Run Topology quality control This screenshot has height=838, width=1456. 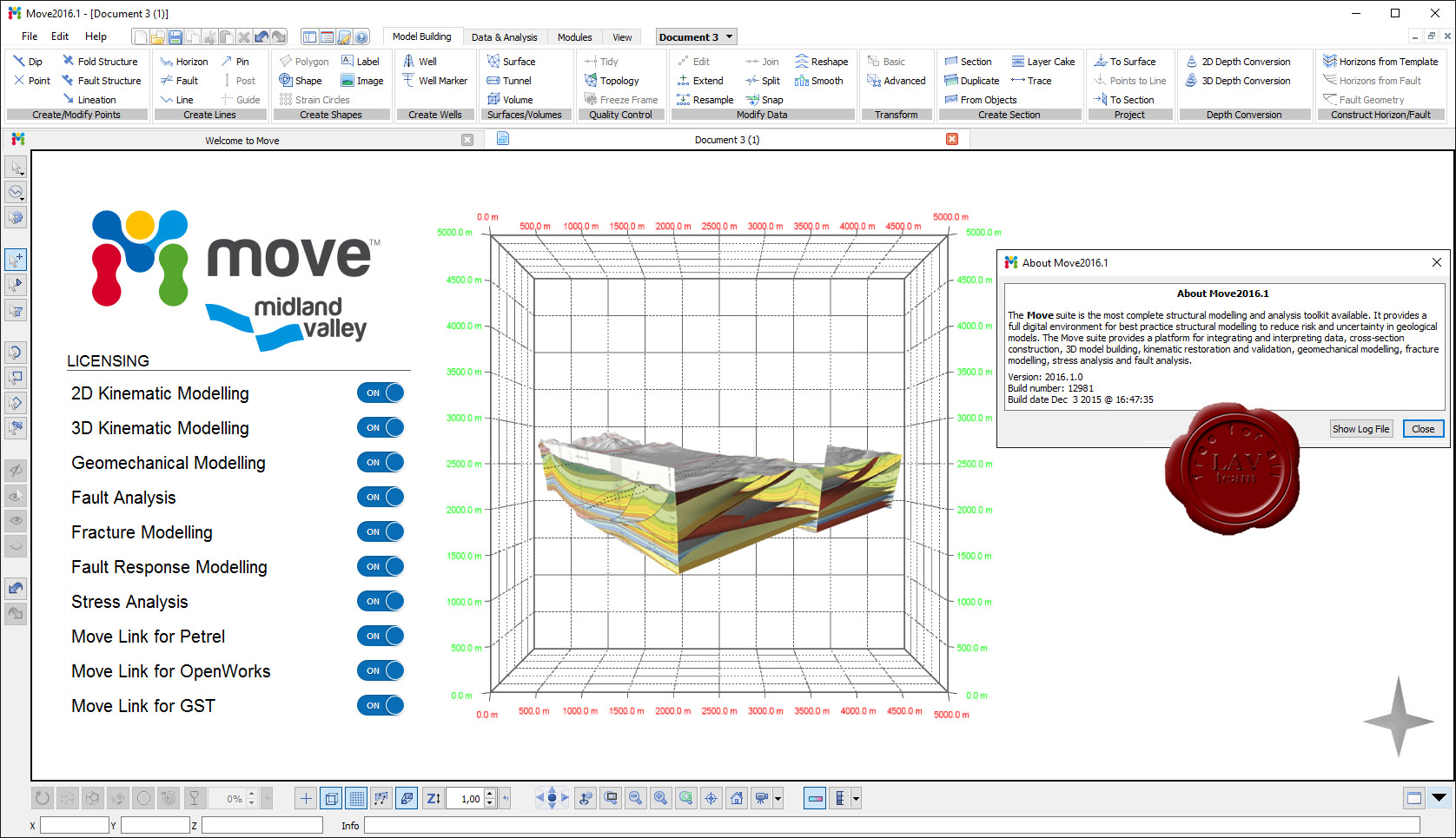point(612,81)
